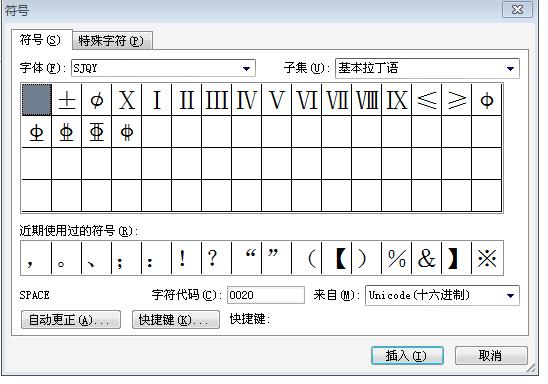The image size is (548, 384).
Task: Pick the recent enumeration comma 、
Action: [96, 258]
